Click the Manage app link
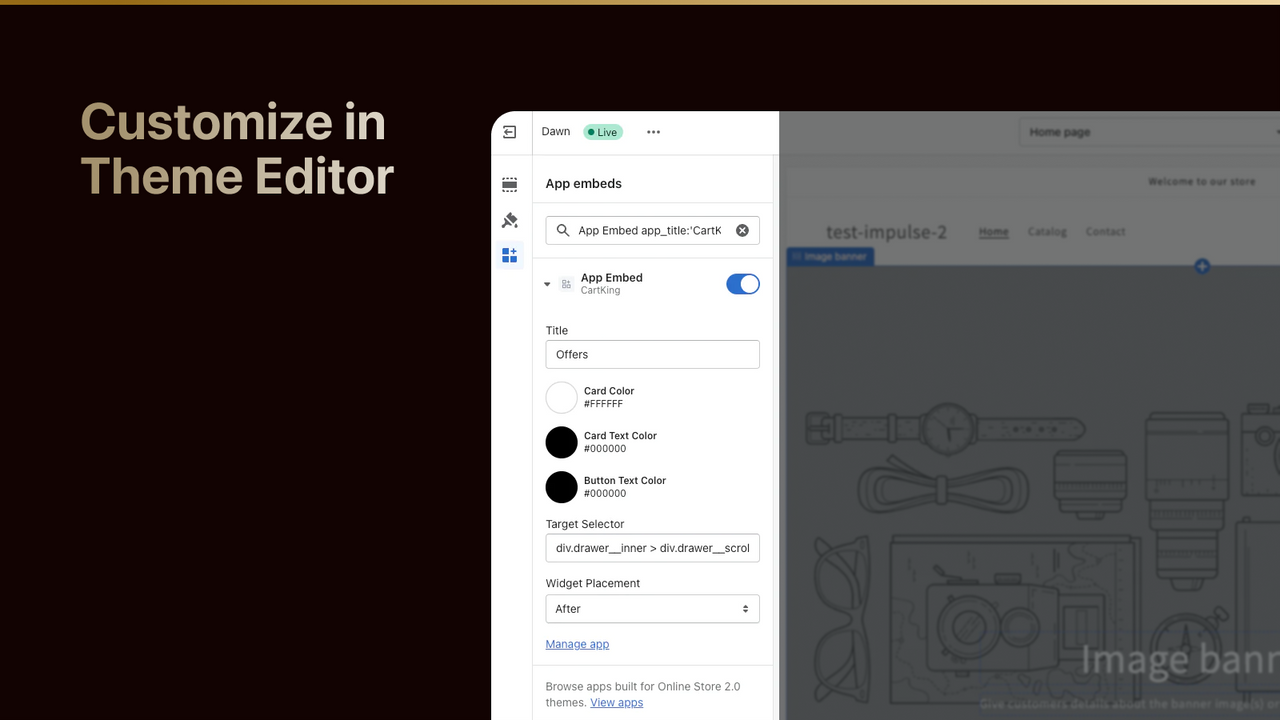1280x720 pixels. (577, 644)
